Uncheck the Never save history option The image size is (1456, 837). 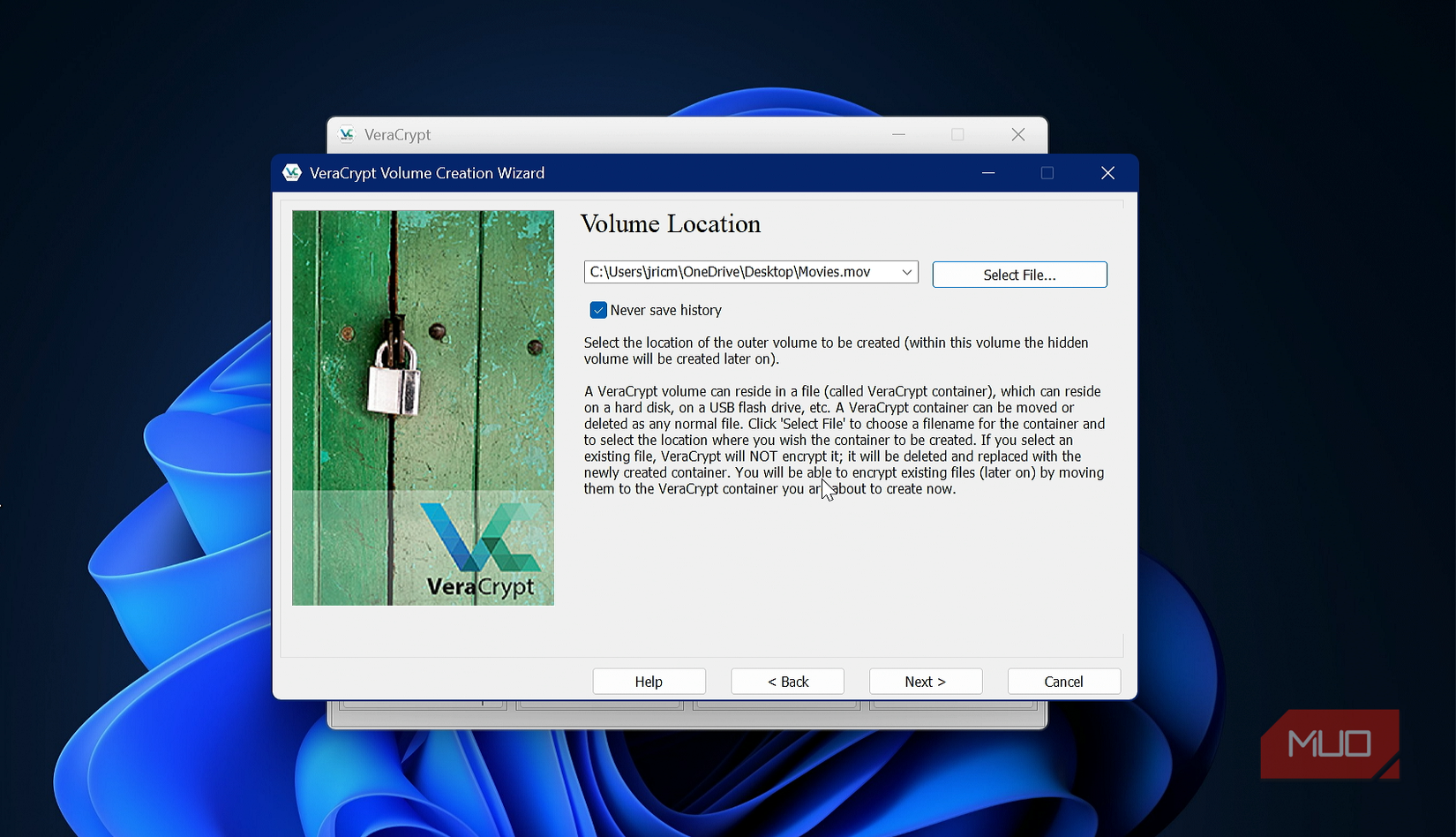[598, 310]
